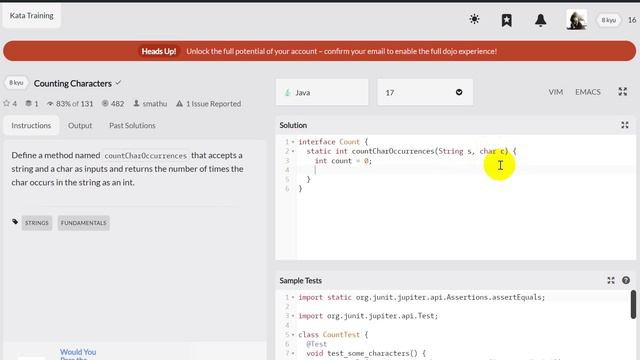Click the STRINGS tag
Viewport: 640px width, 360px height.
click(37, 223)
